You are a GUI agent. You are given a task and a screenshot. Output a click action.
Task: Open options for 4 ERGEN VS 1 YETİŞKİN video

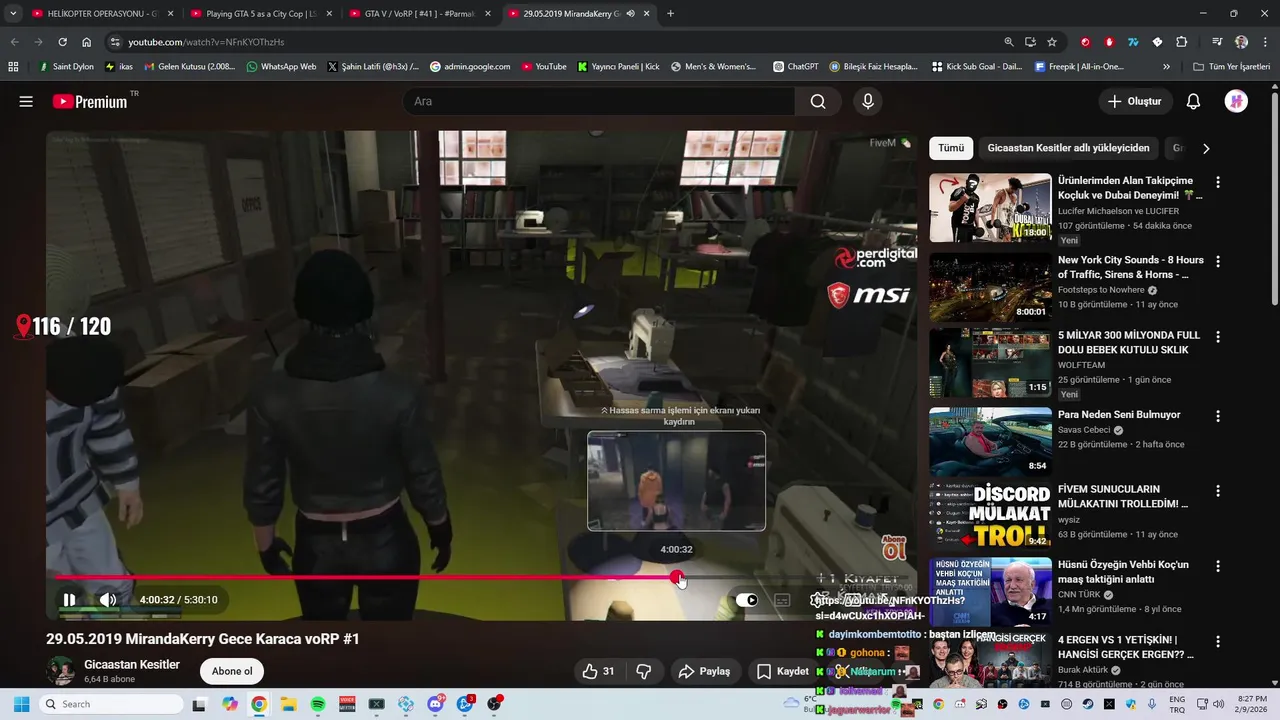tap(1217, 641)
